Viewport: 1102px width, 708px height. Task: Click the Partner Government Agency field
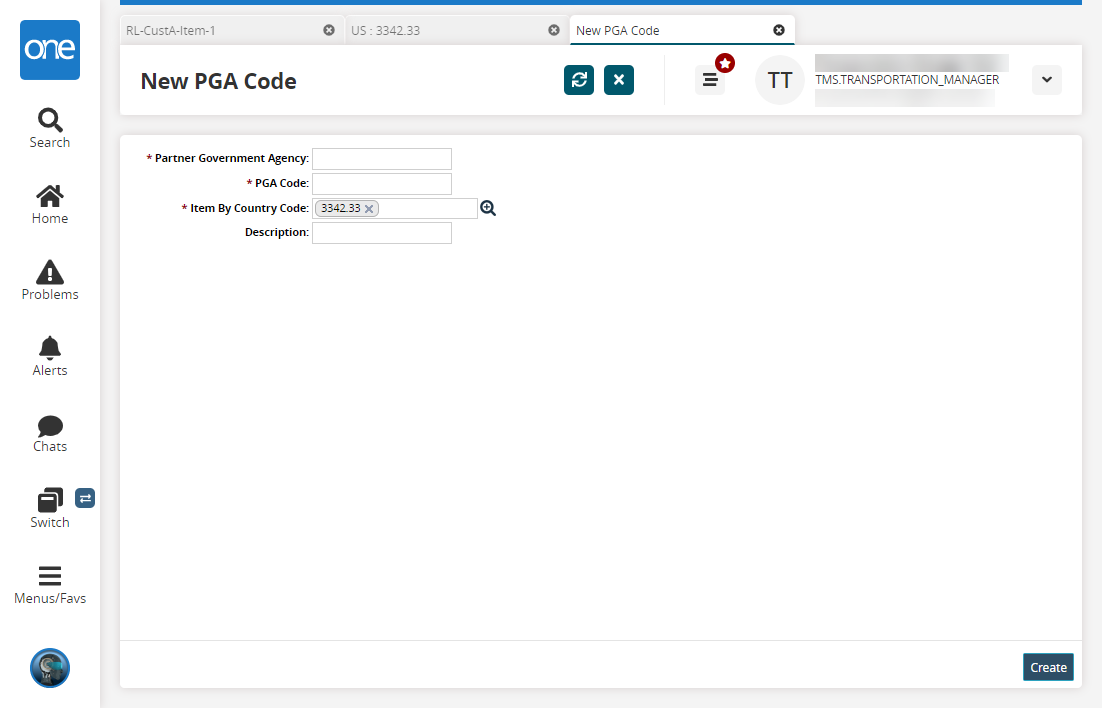[x=382, y=159]
